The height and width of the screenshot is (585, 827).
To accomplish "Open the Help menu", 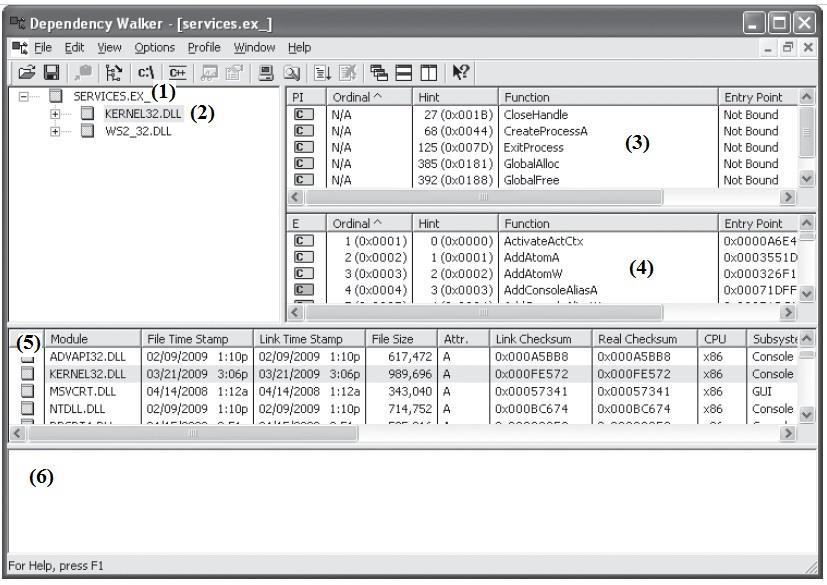I will (x=299, y=48).
